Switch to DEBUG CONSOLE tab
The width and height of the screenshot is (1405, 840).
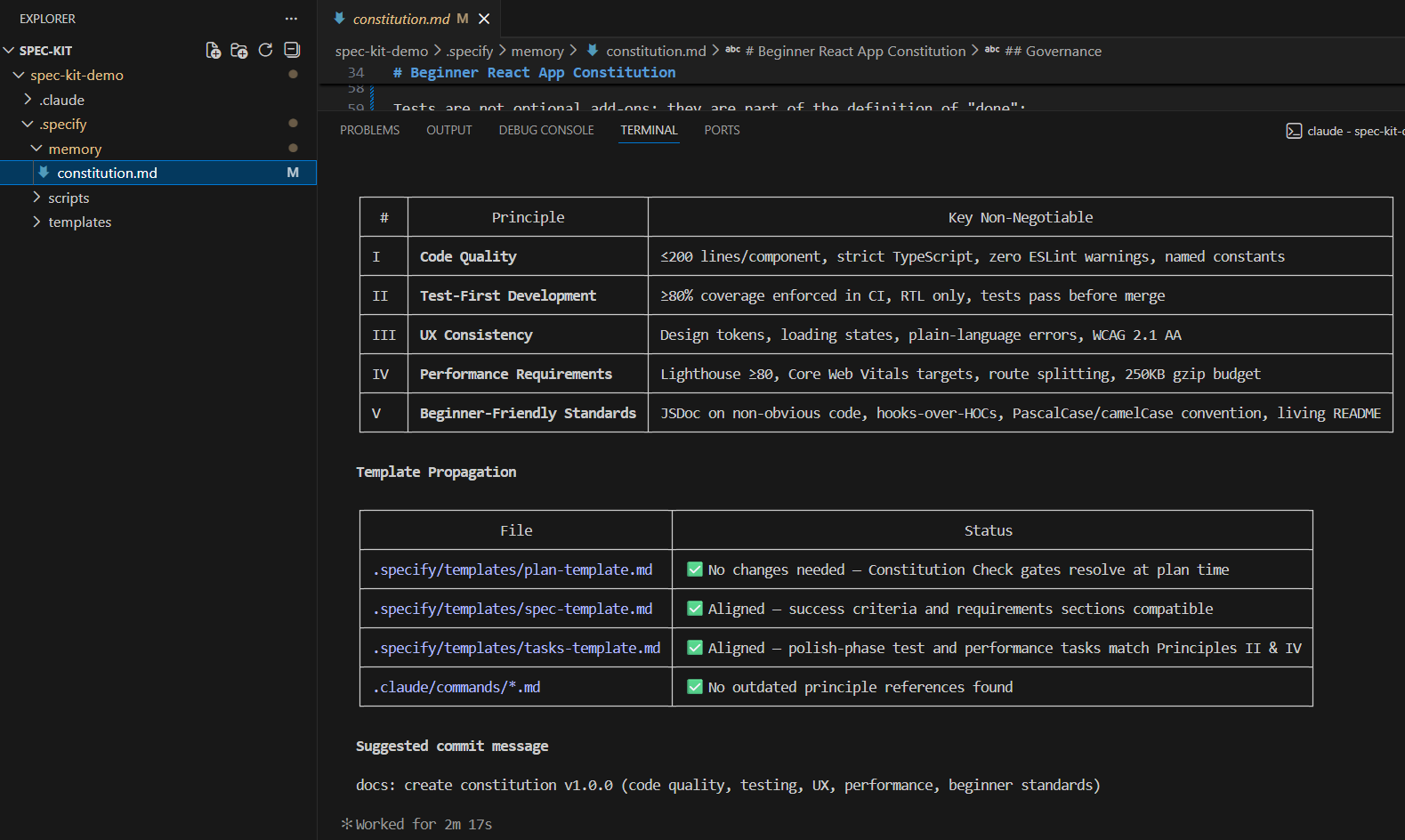(545, 130)
